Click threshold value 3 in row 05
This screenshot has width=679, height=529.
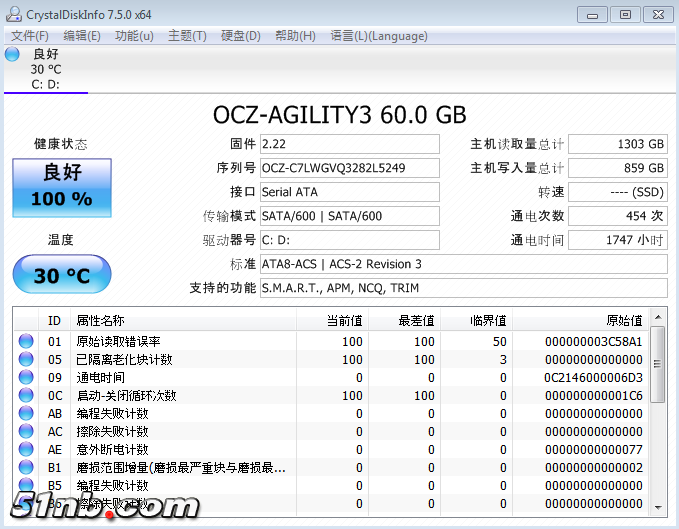pyautogui.click(x=503, y=359)
